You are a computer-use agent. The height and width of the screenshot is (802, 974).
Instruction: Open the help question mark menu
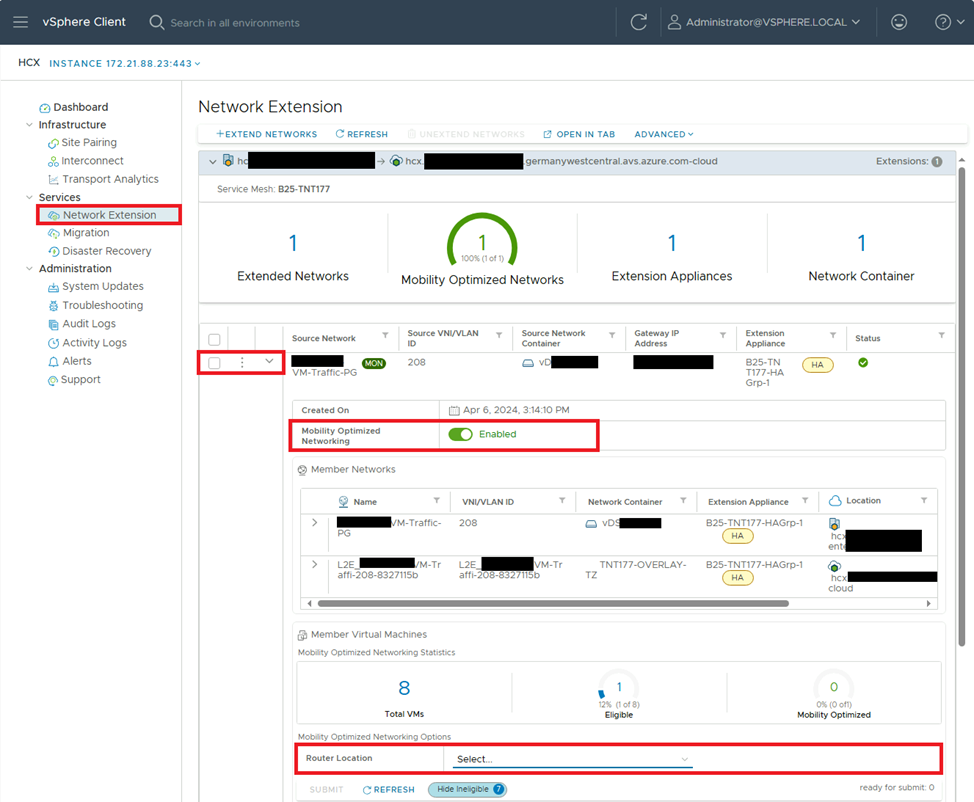[x=949, y=22]
